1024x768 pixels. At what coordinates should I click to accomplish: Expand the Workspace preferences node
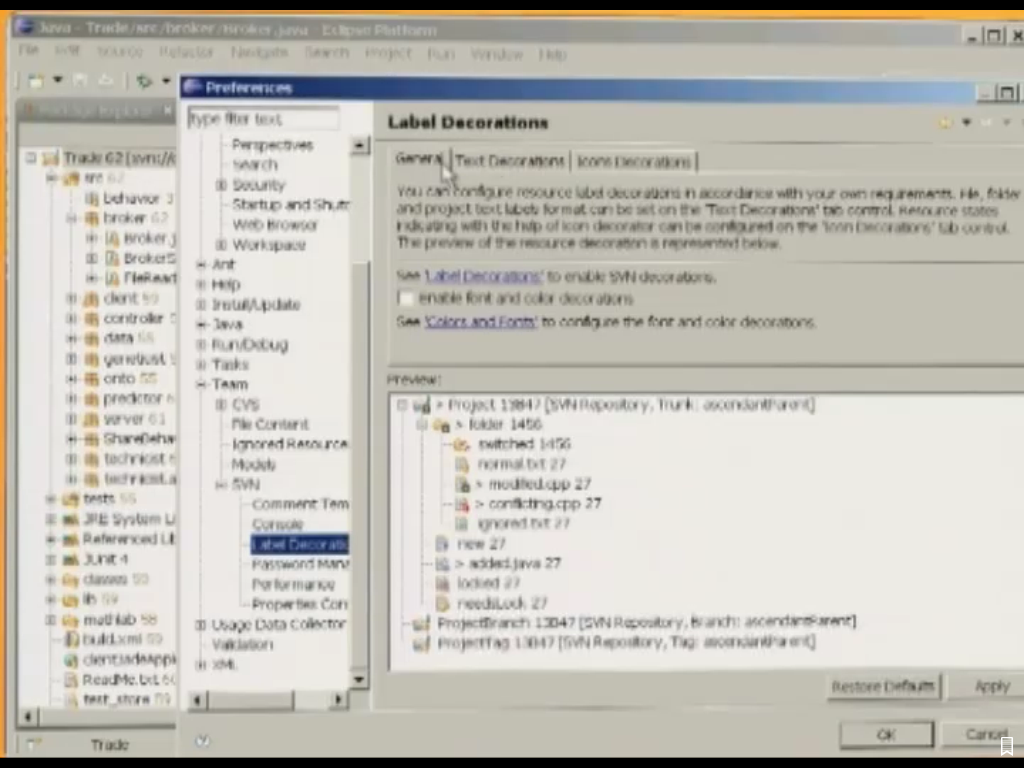click(221, 246)
